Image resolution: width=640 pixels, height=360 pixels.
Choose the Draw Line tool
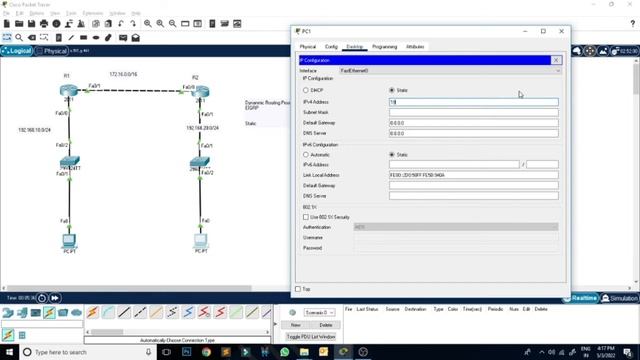(x=71, y=38)
